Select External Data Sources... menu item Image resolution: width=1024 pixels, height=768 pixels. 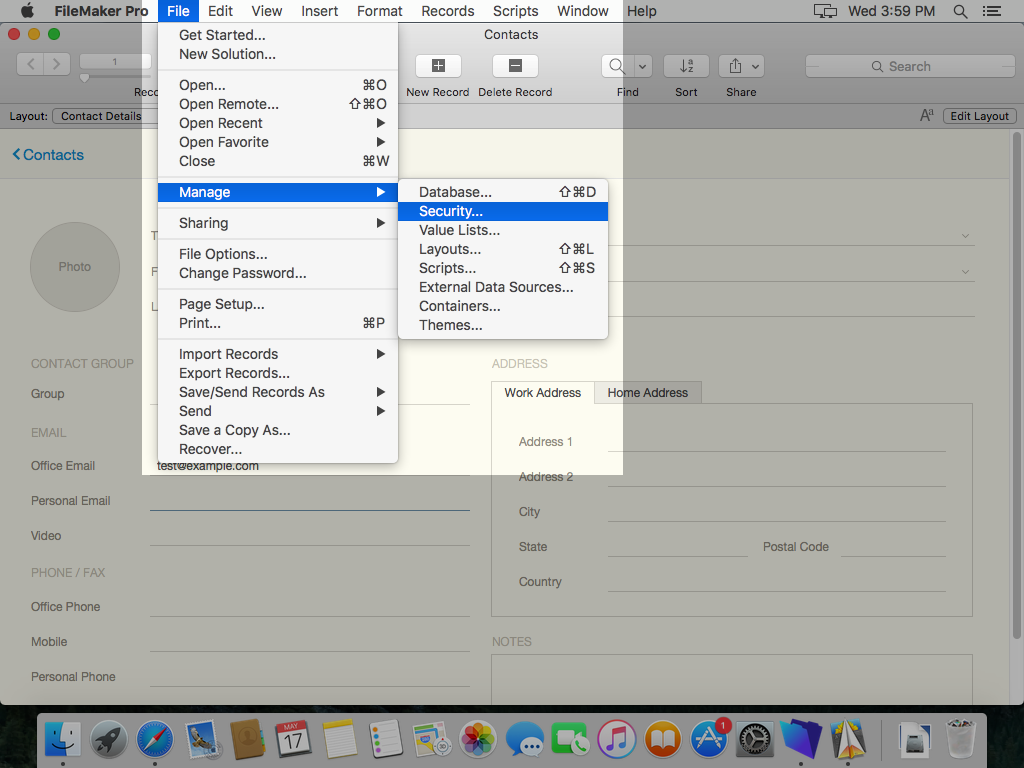coord(503,287)
